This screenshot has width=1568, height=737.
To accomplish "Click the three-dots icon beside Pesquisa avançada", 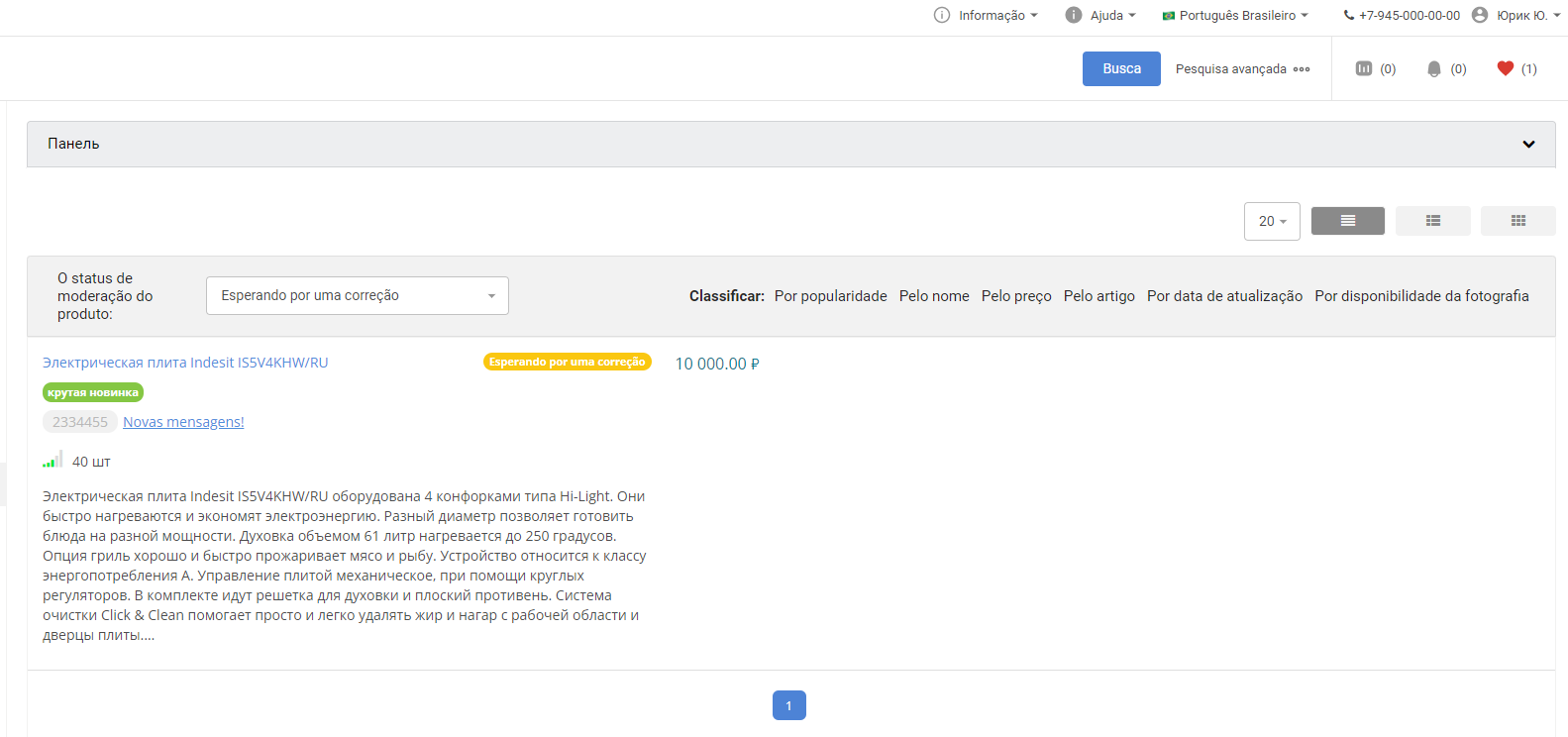I will click(1302, 69).
